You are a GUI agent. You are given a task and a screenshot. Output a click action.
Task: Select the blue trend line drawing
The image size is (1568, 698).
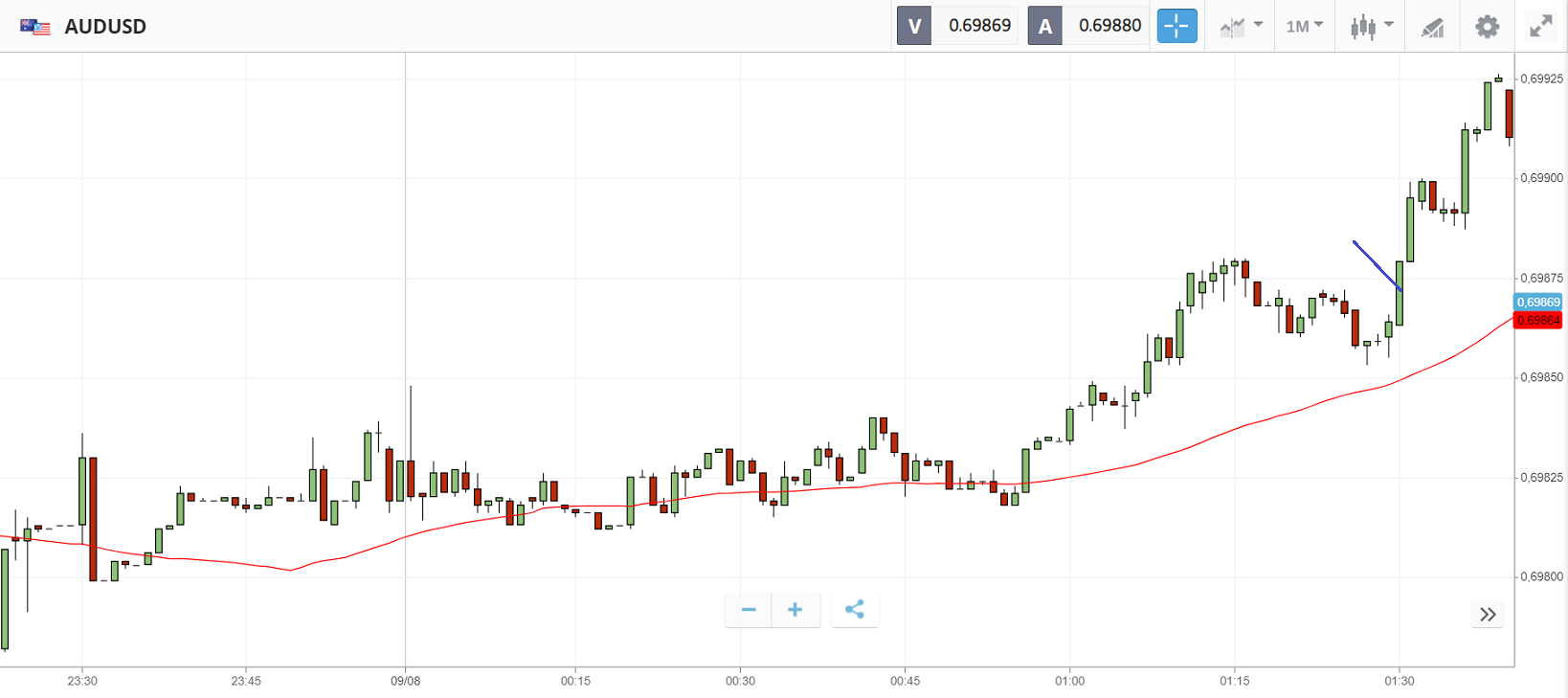(x=1377, y=264)
